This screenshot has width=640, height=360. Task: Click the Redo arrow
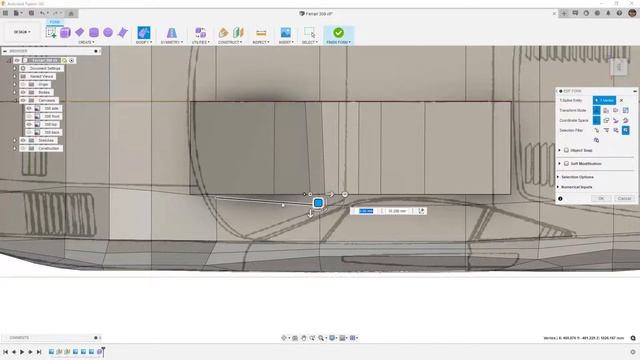coord(56,13)
